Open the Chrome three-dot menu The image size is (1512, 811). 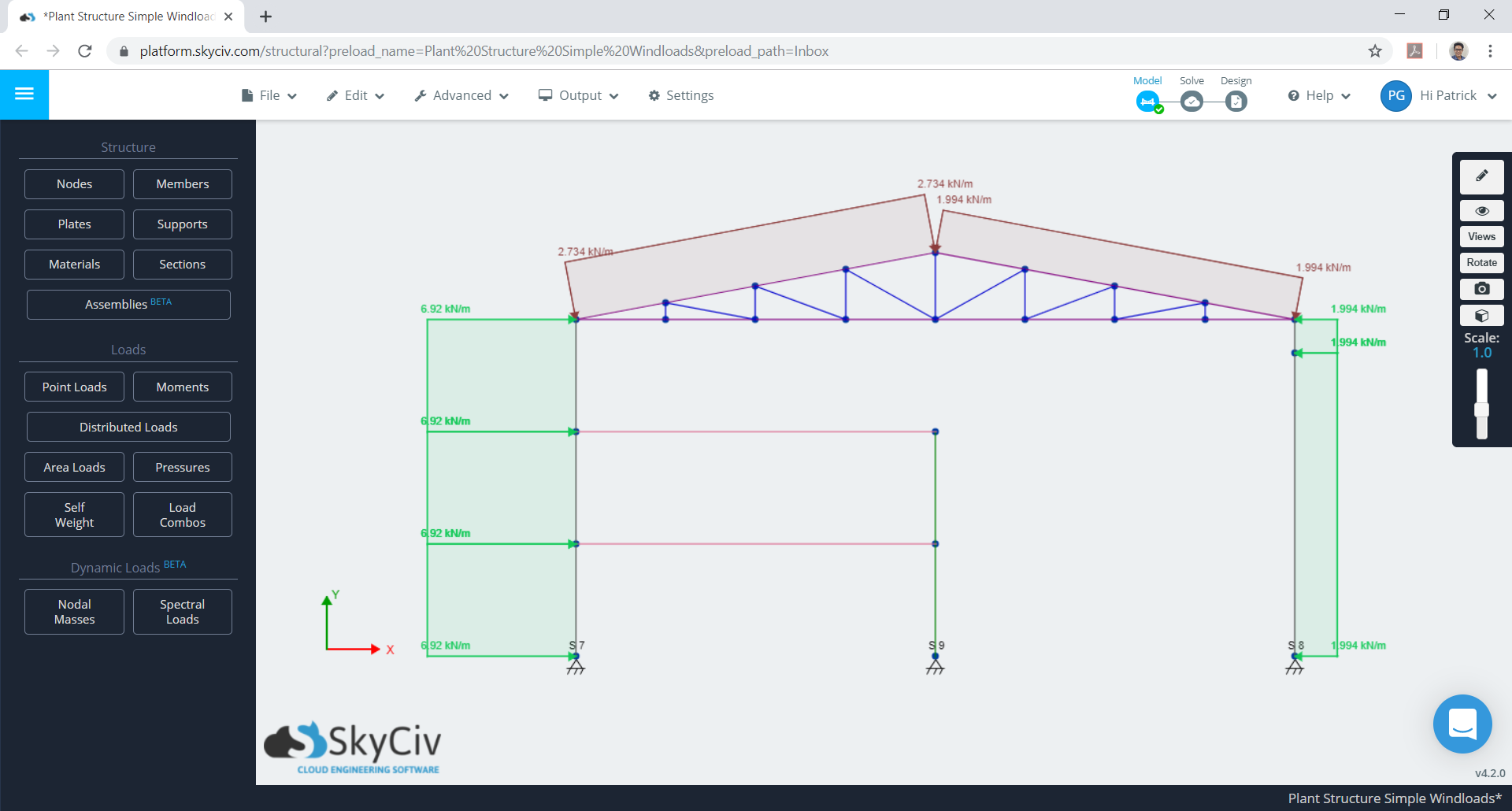point(1490,51)
